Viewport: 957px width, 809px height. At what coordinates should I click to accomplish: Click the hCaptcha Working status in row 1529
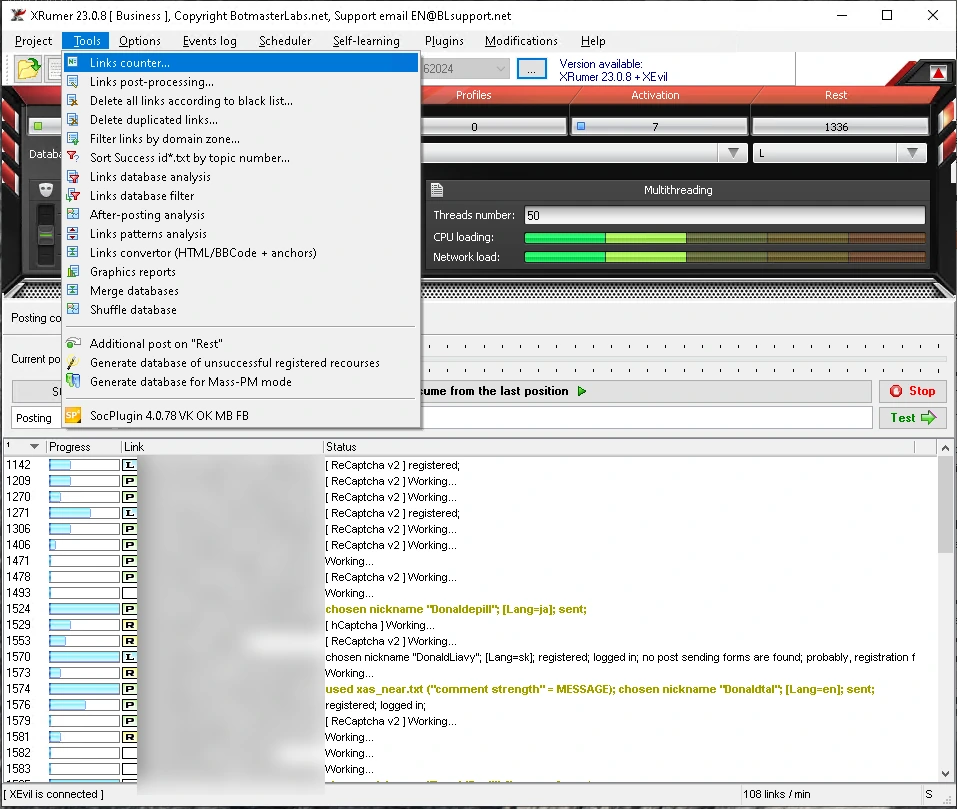[380, 625]
